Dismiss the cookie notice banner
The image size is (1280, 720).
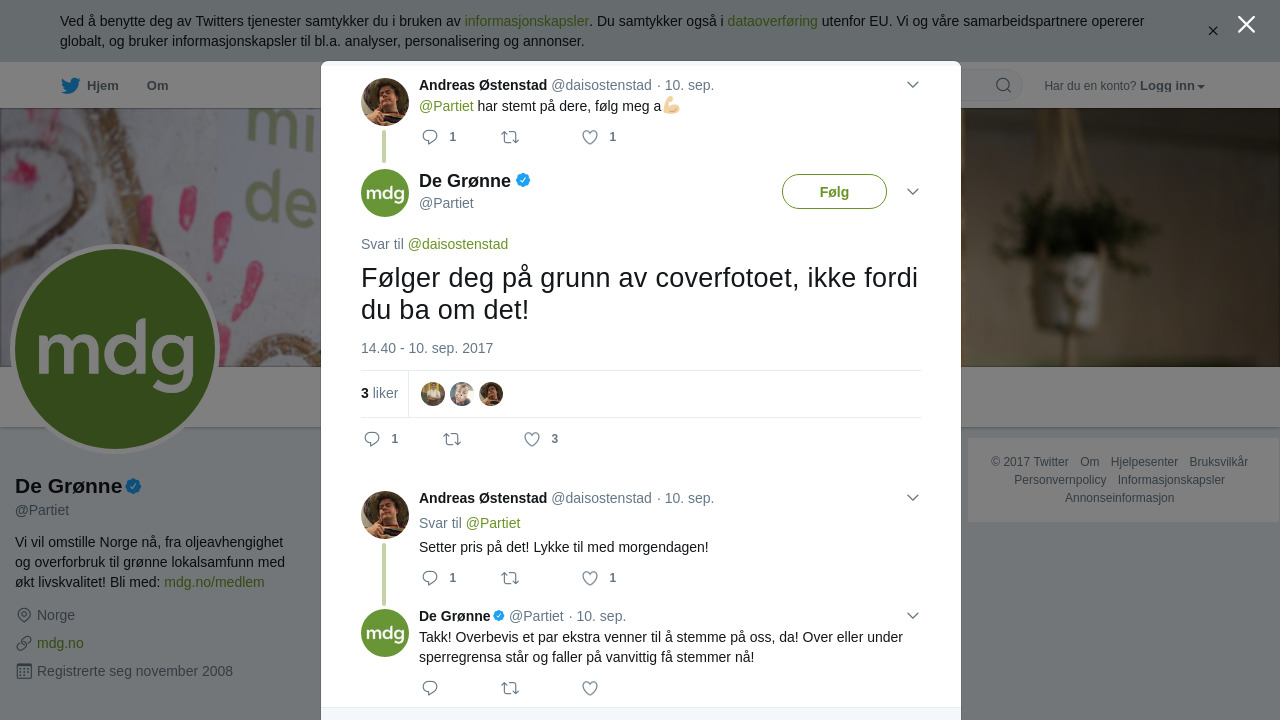pos(1213,31)
